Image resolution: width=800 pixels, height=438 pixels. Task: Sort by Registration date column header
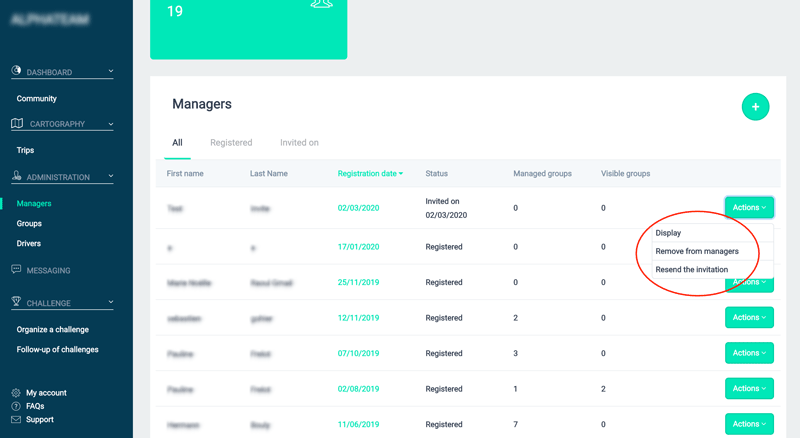370,173
